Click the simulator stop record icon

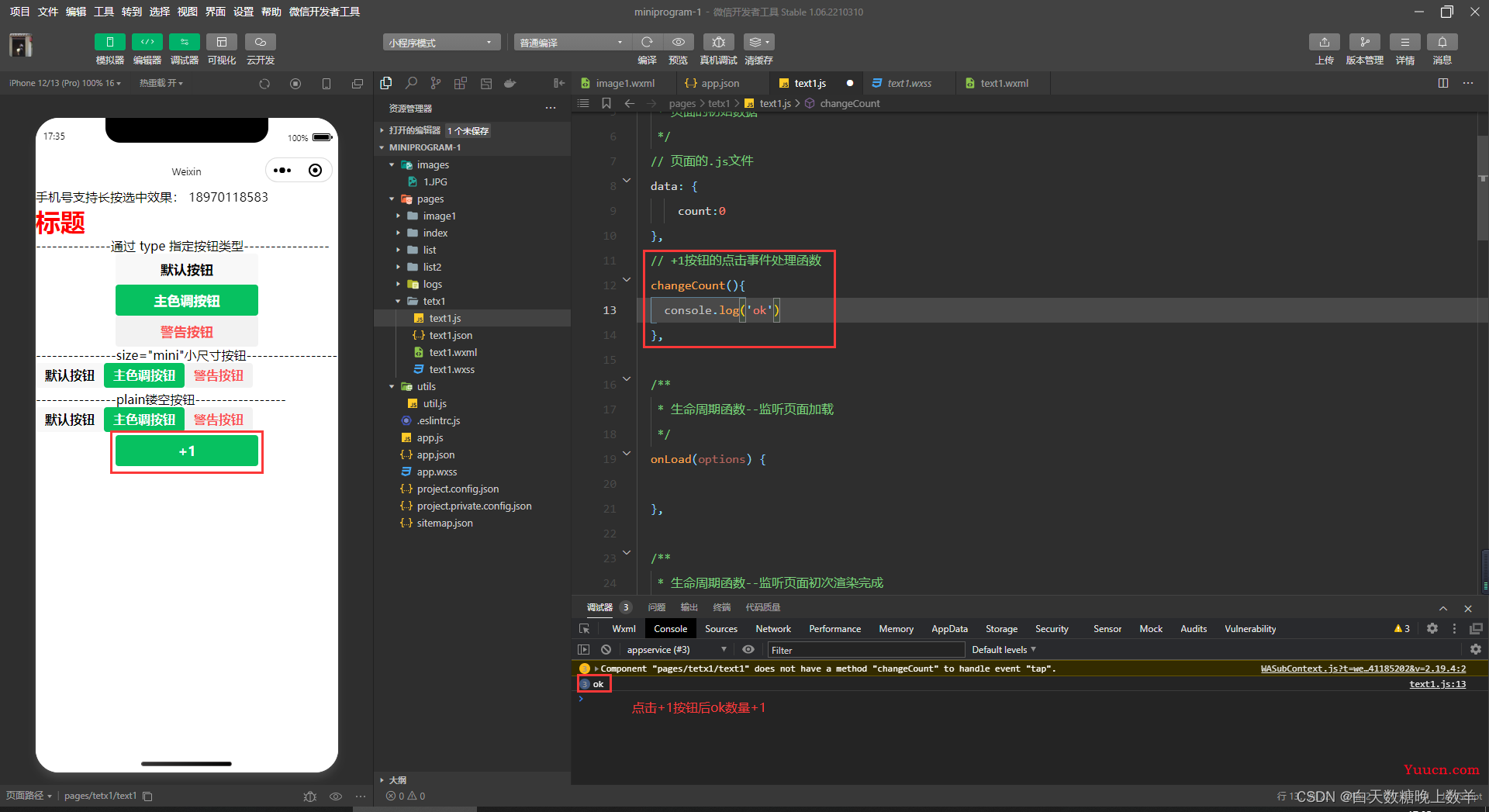(x=295, y=84)
